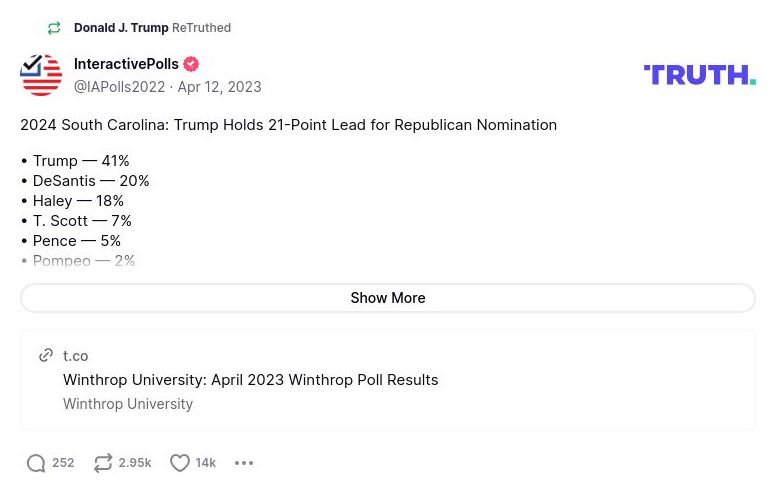This screenshot has width=777, height=493.
Task: Click the ReTruth arrows icon beside Donald J. Trump
Action: [54, 28]
